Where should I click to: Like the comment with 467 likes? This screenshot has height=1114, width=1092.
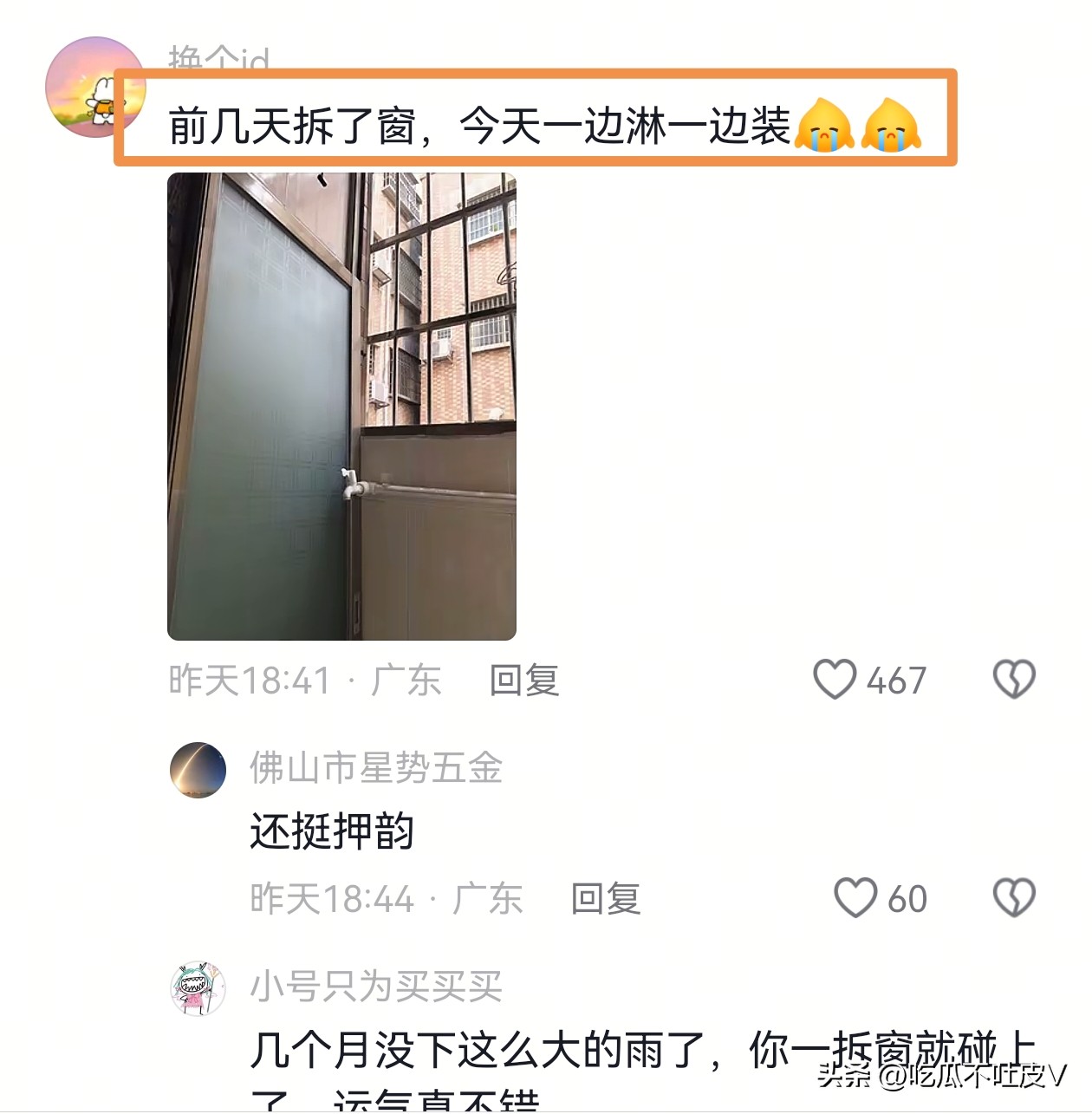click(x=835, y=679)
